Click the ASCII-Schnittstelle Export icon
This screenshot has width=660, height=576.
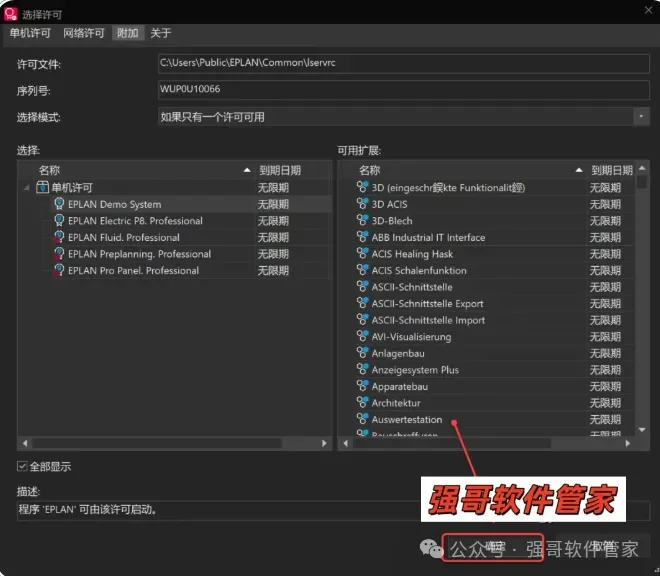pos(362,303)
